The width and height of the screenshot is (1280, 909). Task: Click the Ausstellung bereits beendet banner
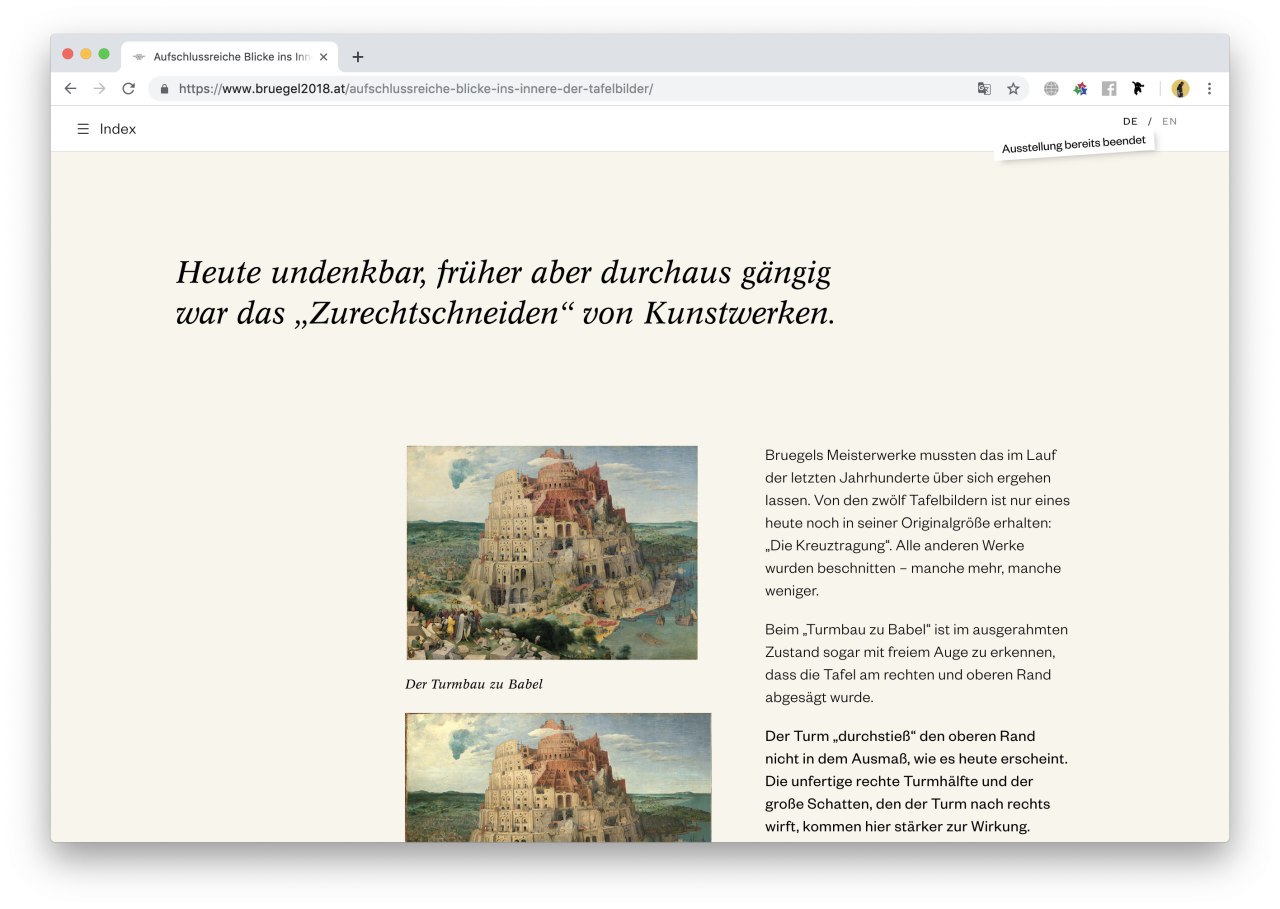click(x=1074, y=145)
